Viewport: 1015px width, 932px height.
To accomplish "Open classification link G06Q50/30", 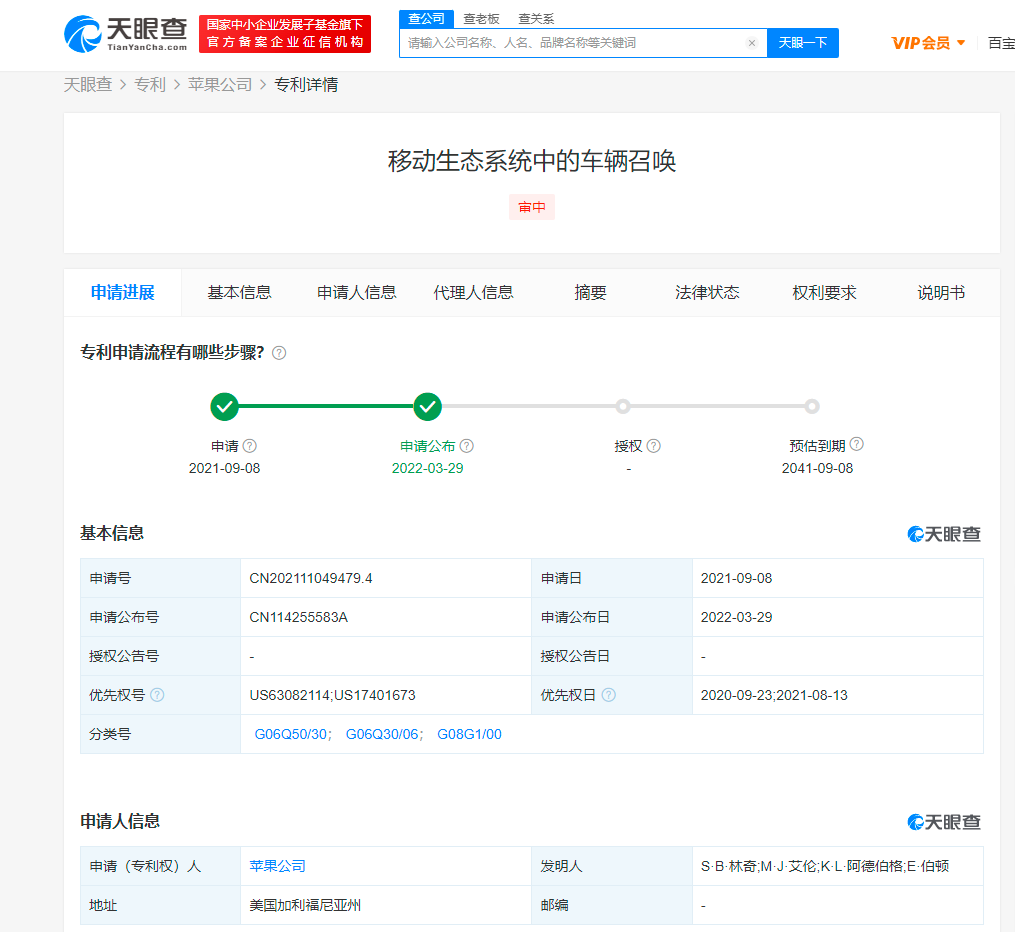I will click(291, 734).
